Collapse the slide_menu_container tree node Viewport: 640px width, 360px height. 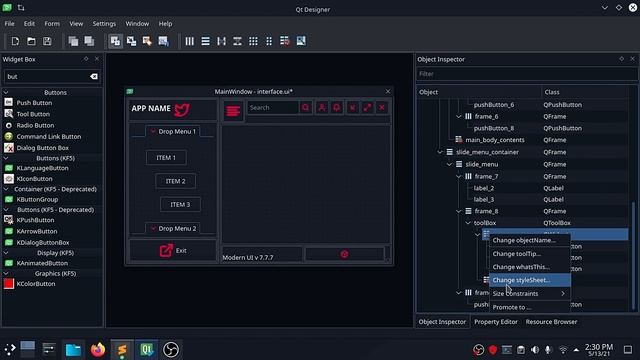click(440, 152)
